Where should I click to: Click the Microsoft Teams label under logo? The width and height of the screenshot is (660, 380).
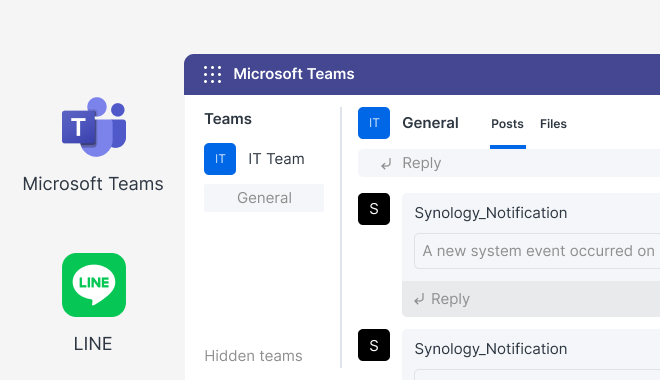coord(93,184)
